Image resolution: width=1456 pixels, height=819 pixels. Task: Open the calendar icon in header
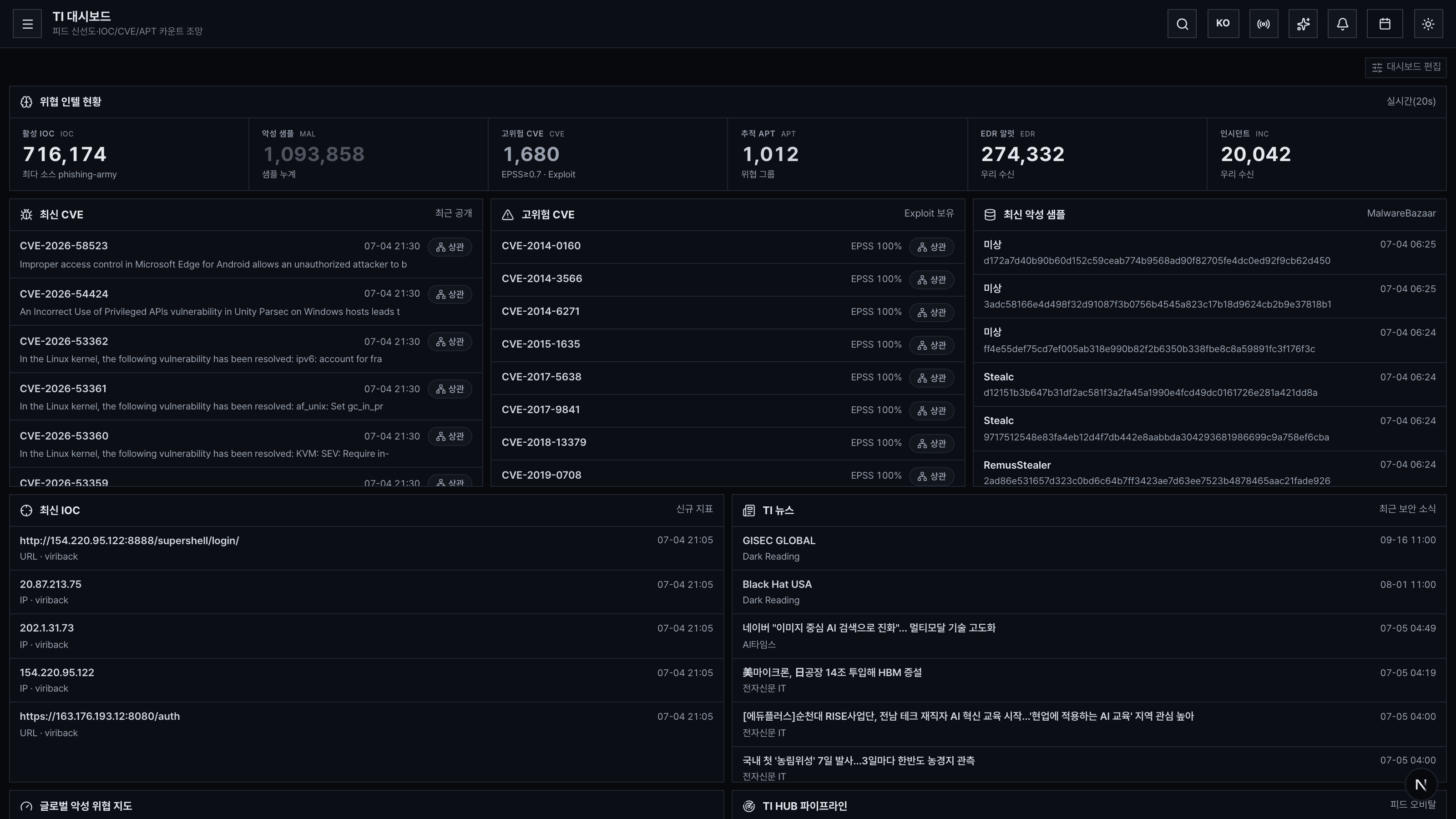(x=1385, y=24)
